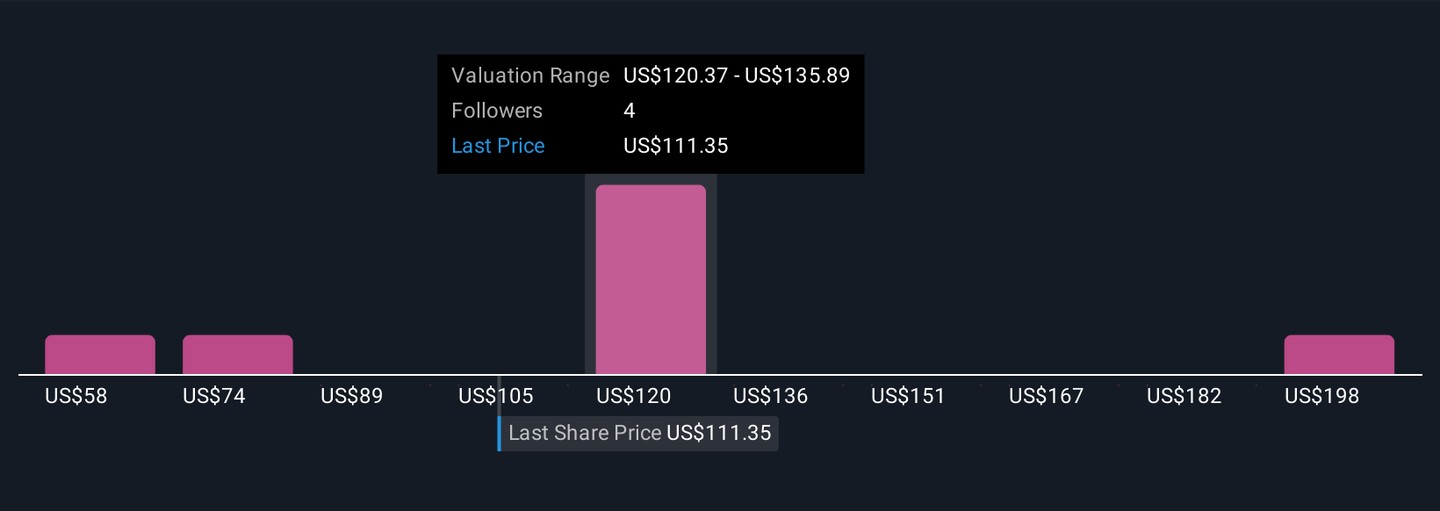This screenshot has height=511, width=1440.
Task: Select the US$151 axis label
Action: (908, 396)
